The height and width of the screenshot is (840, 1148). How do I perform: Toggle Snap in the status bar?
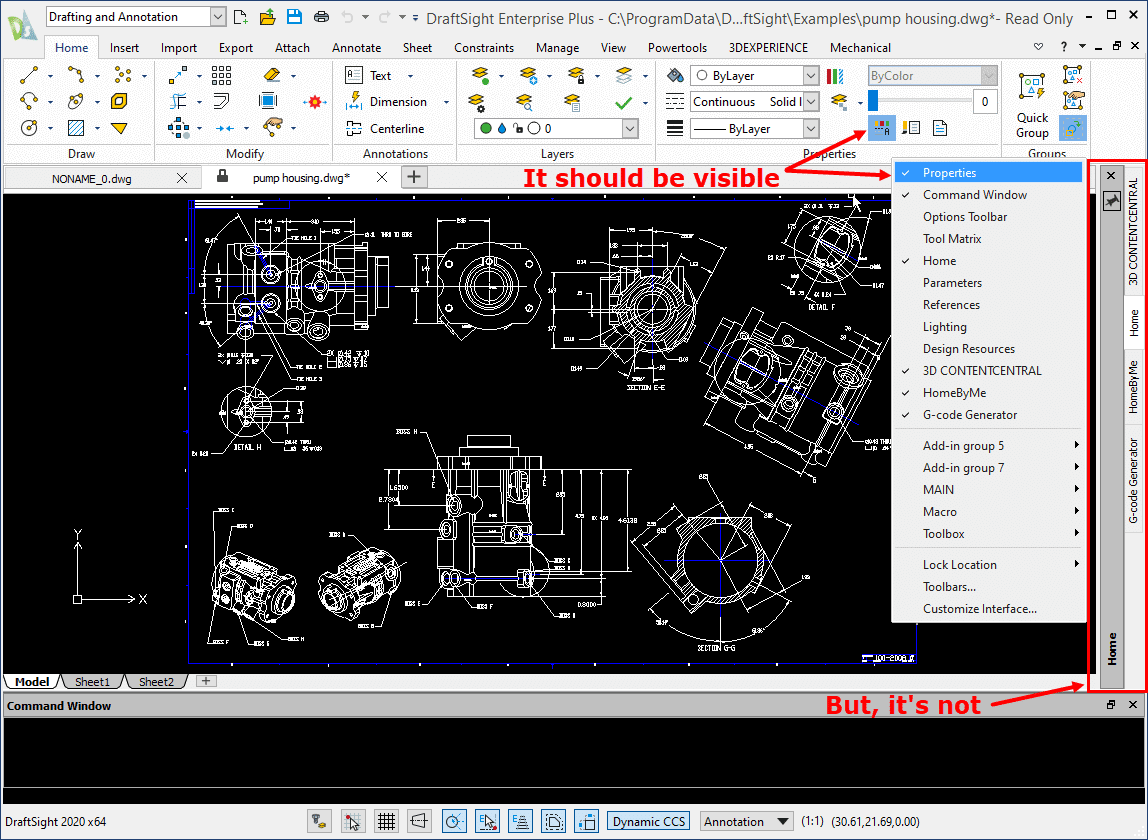(x=352, y=822)
